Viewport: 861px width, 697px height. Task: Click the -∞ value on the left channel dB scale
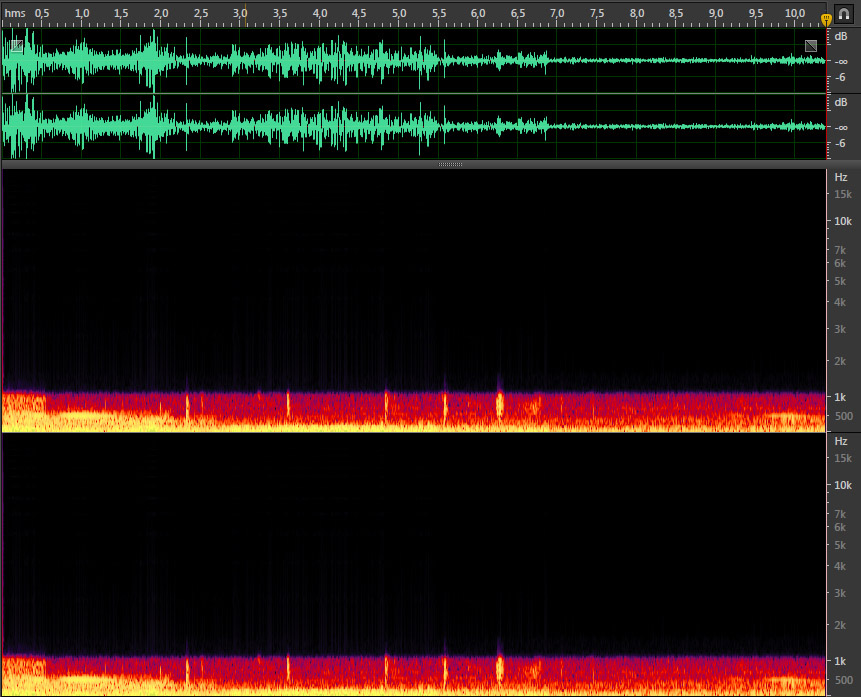pyautogui.click(x=841, y=62)
